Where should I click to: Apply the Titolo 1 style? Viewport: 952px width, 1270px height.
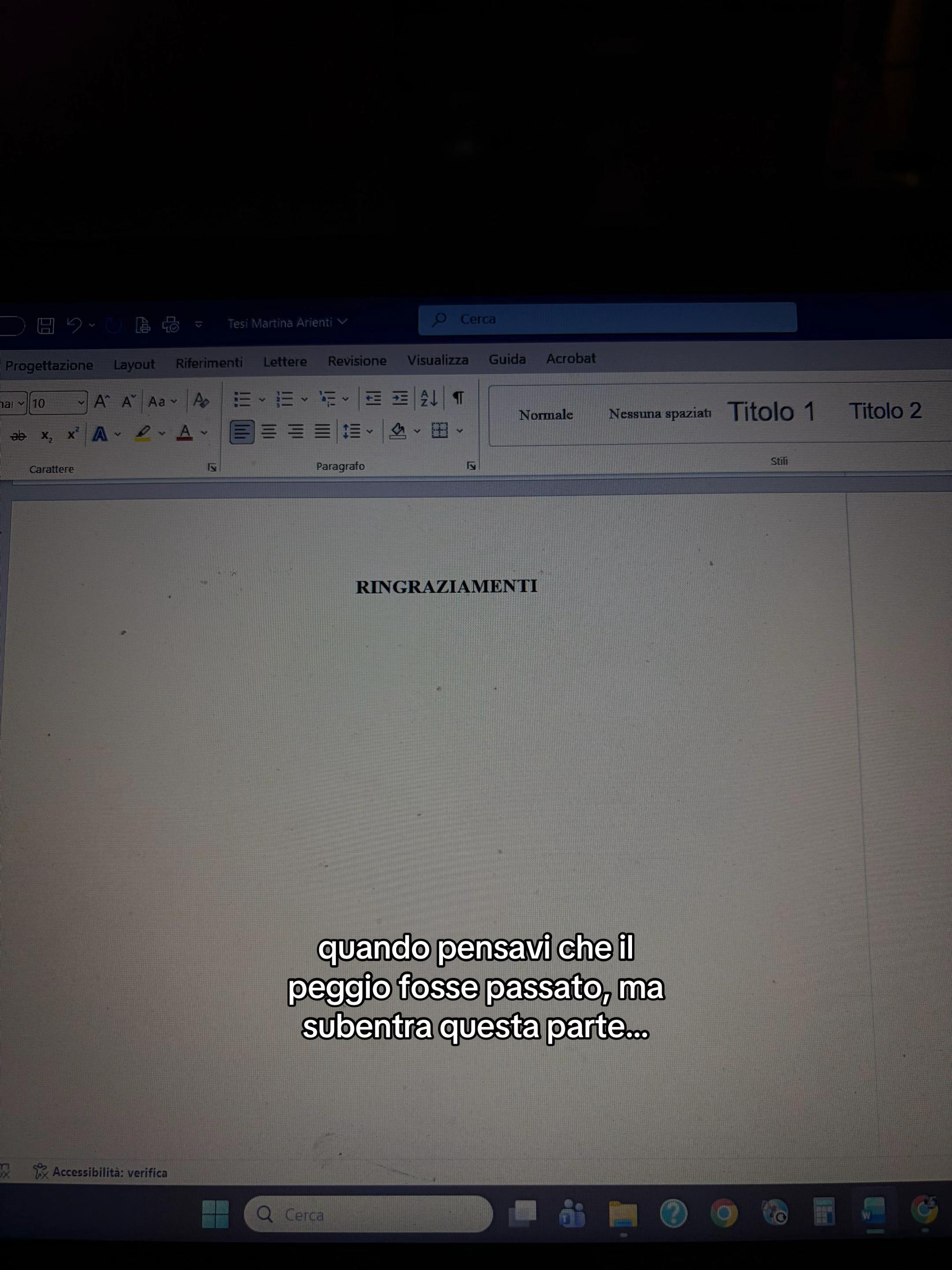771,412
